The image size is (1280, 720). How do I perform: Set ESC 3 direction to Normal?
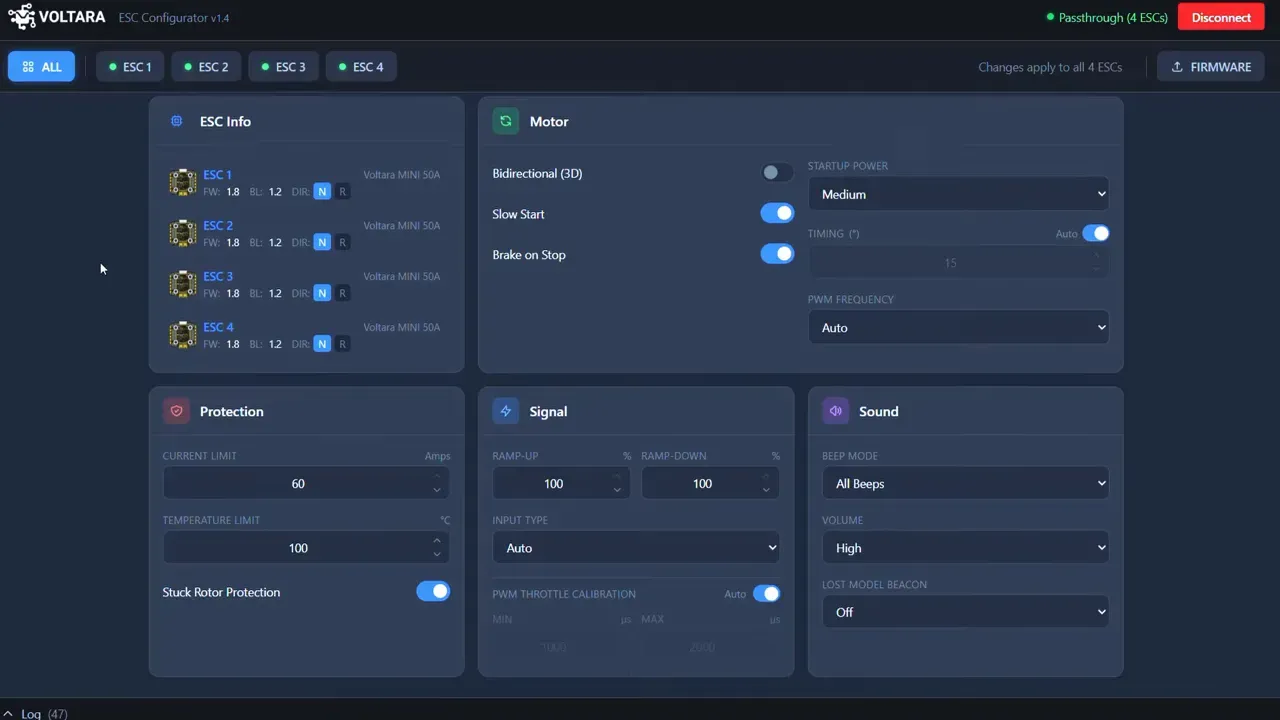(x=322, y=293)
